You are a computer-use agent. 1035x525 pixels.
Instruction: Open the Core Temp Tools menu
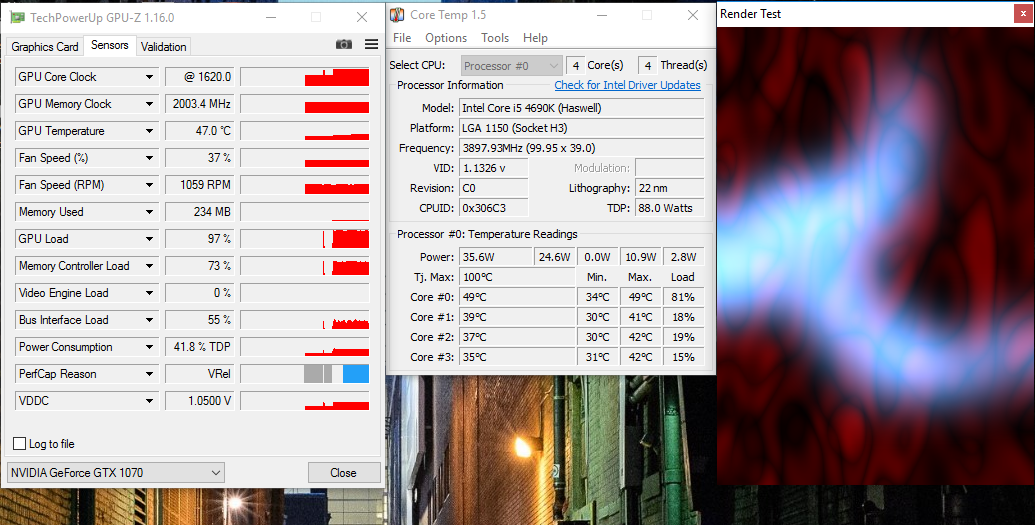pyautogui.click(x=495, y=38)
